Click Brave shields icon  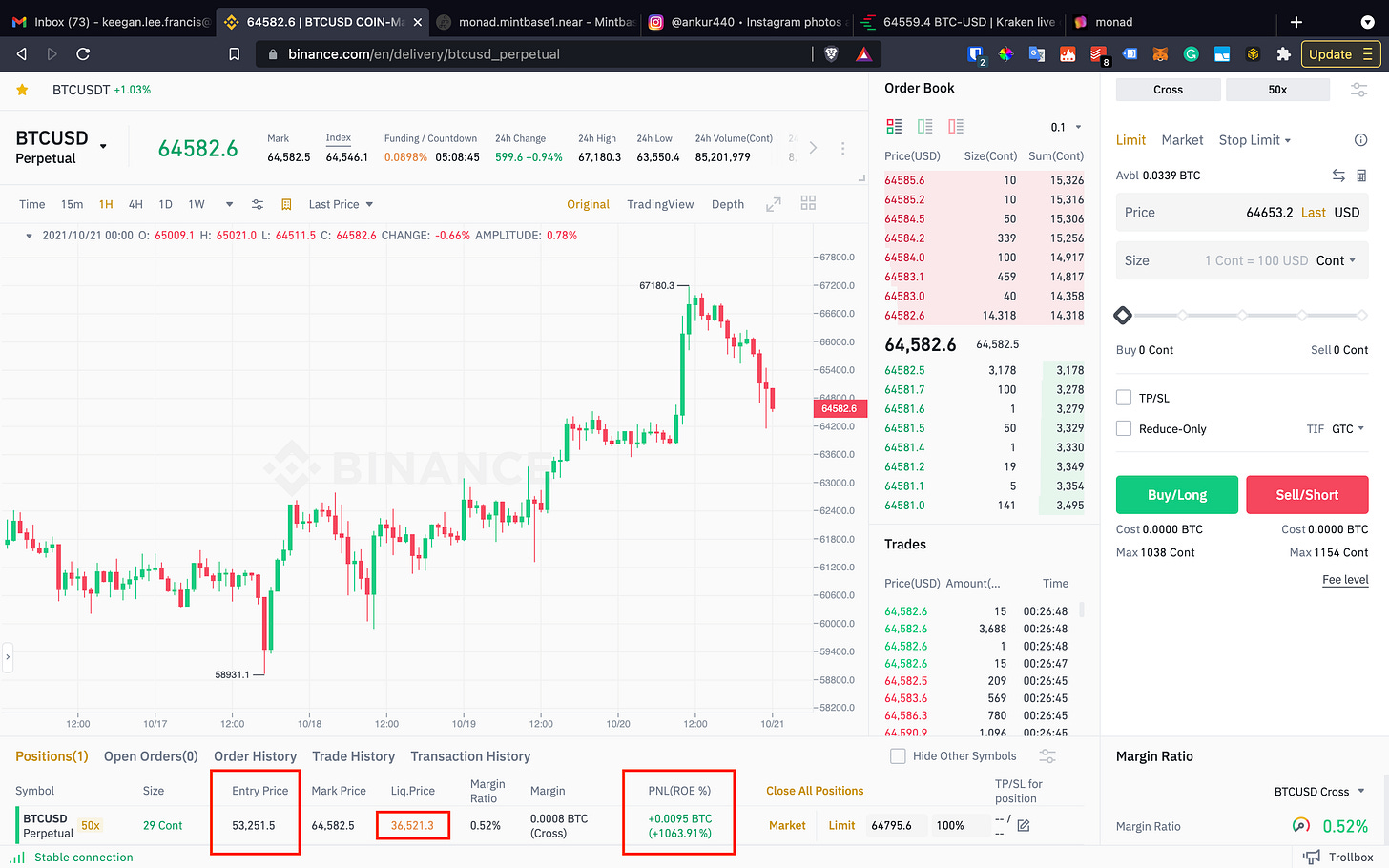pyautogui.click(x=831, y=54)
